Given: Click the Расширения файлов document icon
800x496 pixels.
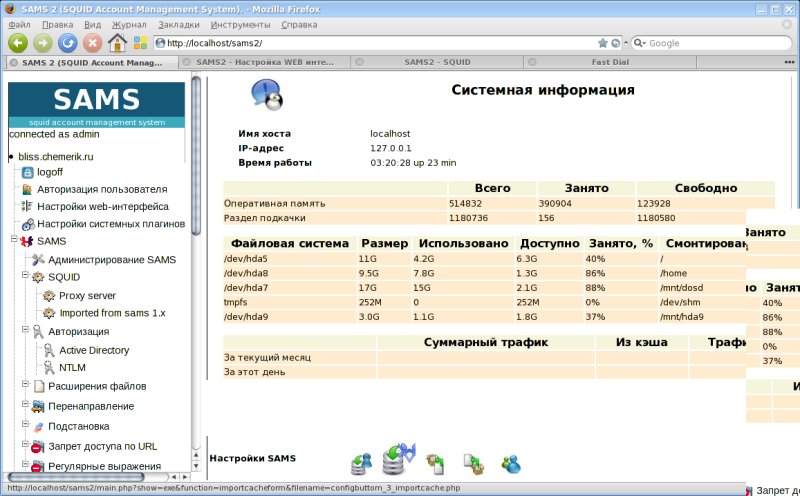Looking at the screenshot, I should tap(39, 386).
